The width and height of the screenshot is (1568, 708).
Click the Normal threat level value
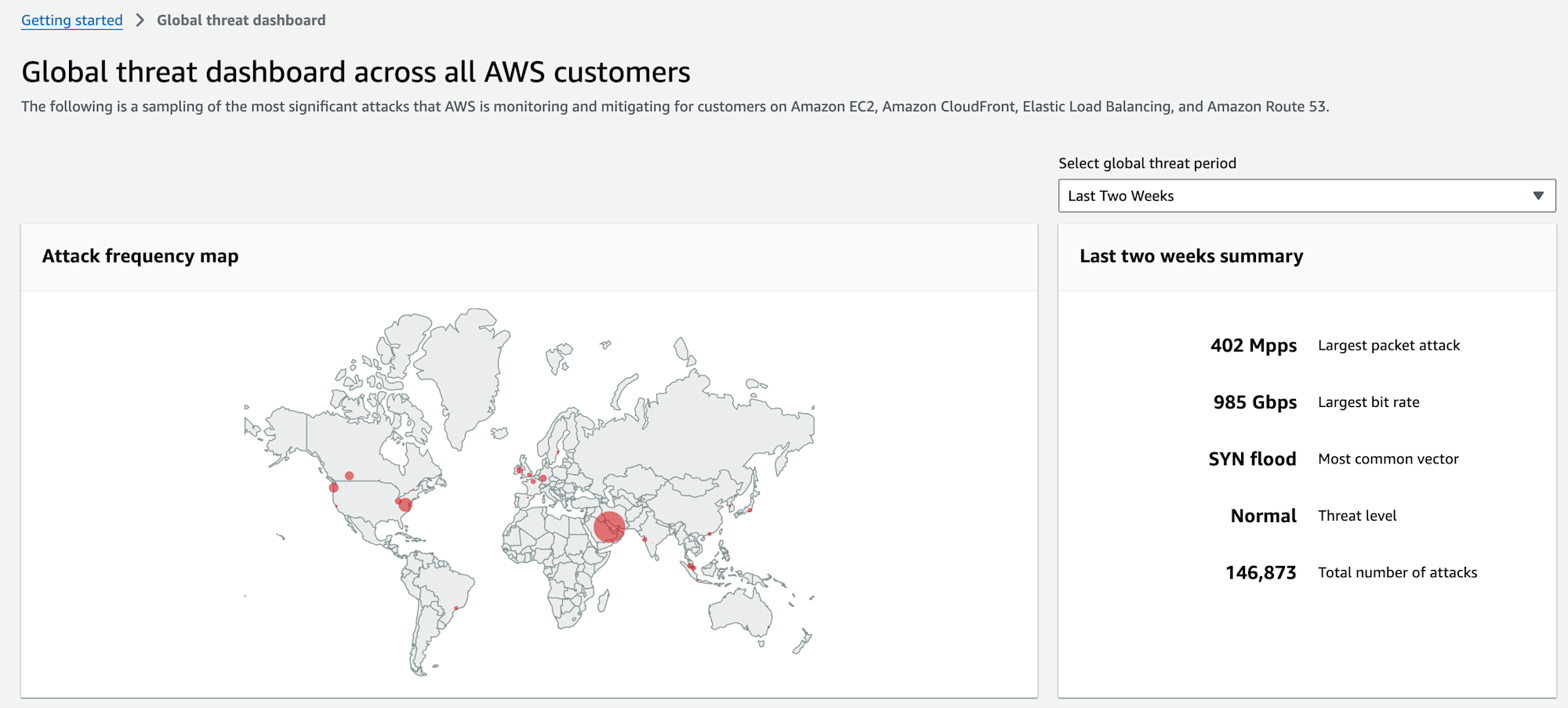[1264, 516]
